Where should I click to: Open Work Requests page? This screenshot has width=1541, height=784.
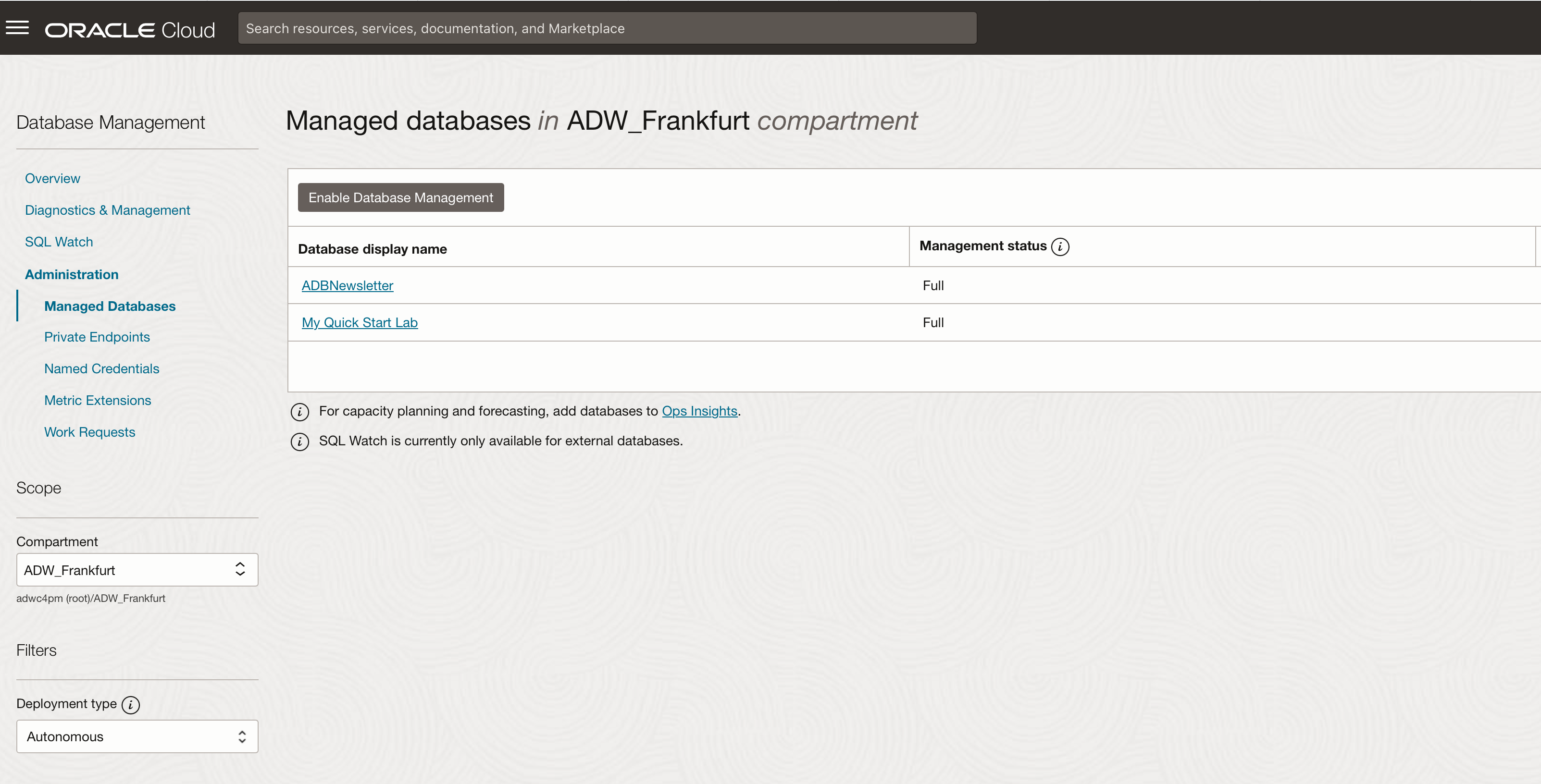tap(90, 432)
